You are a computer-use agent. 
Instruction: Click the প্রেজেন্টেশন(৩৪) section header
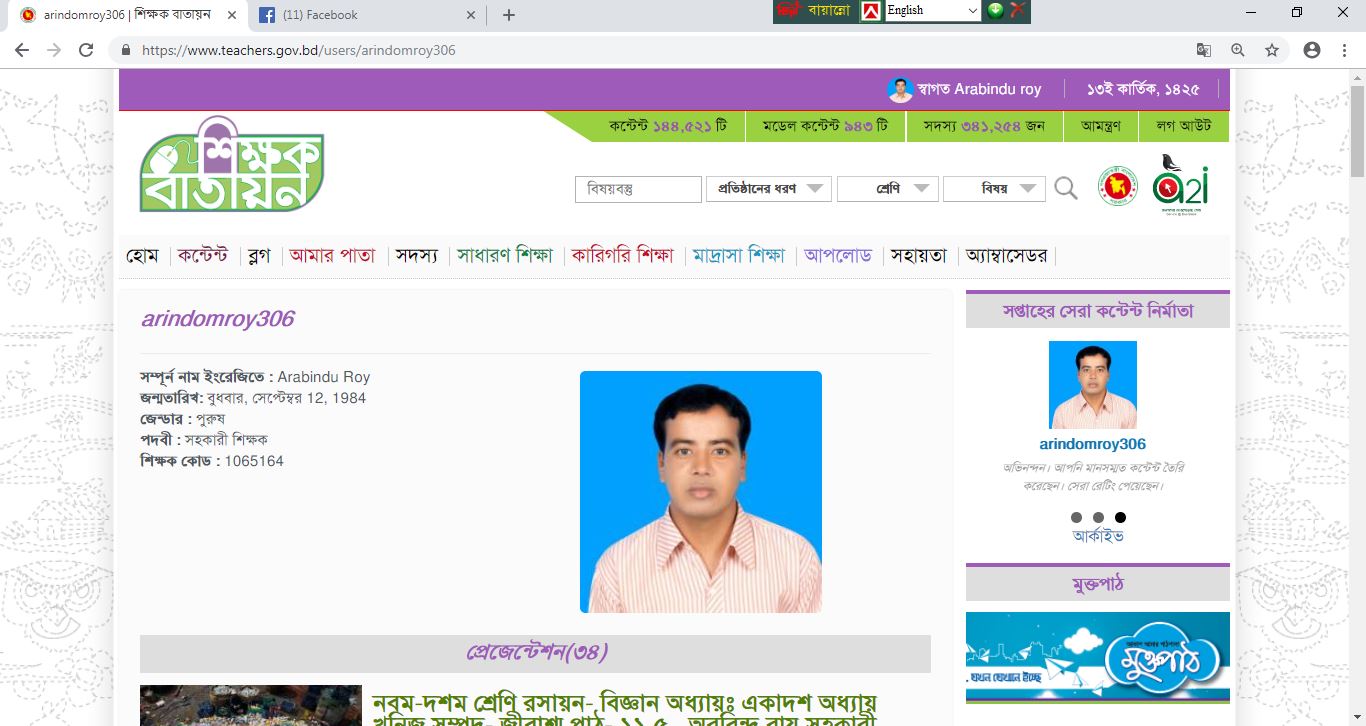click(535, 653)
